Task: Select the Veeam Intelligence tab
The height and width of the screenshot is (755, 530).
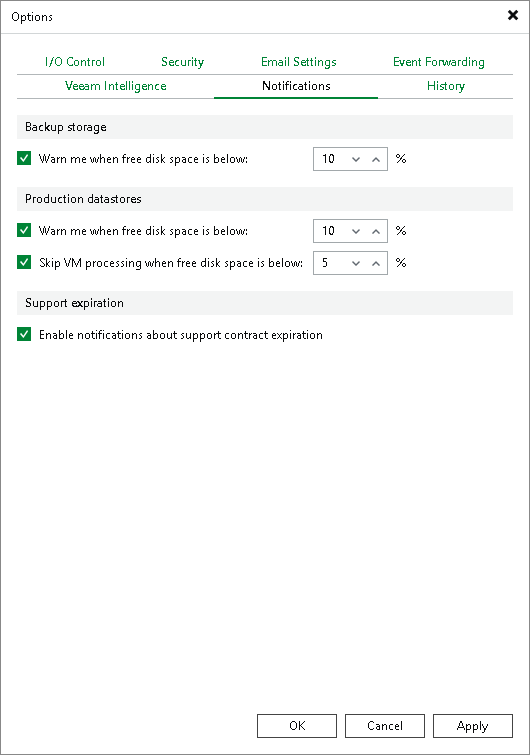Action: click(x=116, y=86)
